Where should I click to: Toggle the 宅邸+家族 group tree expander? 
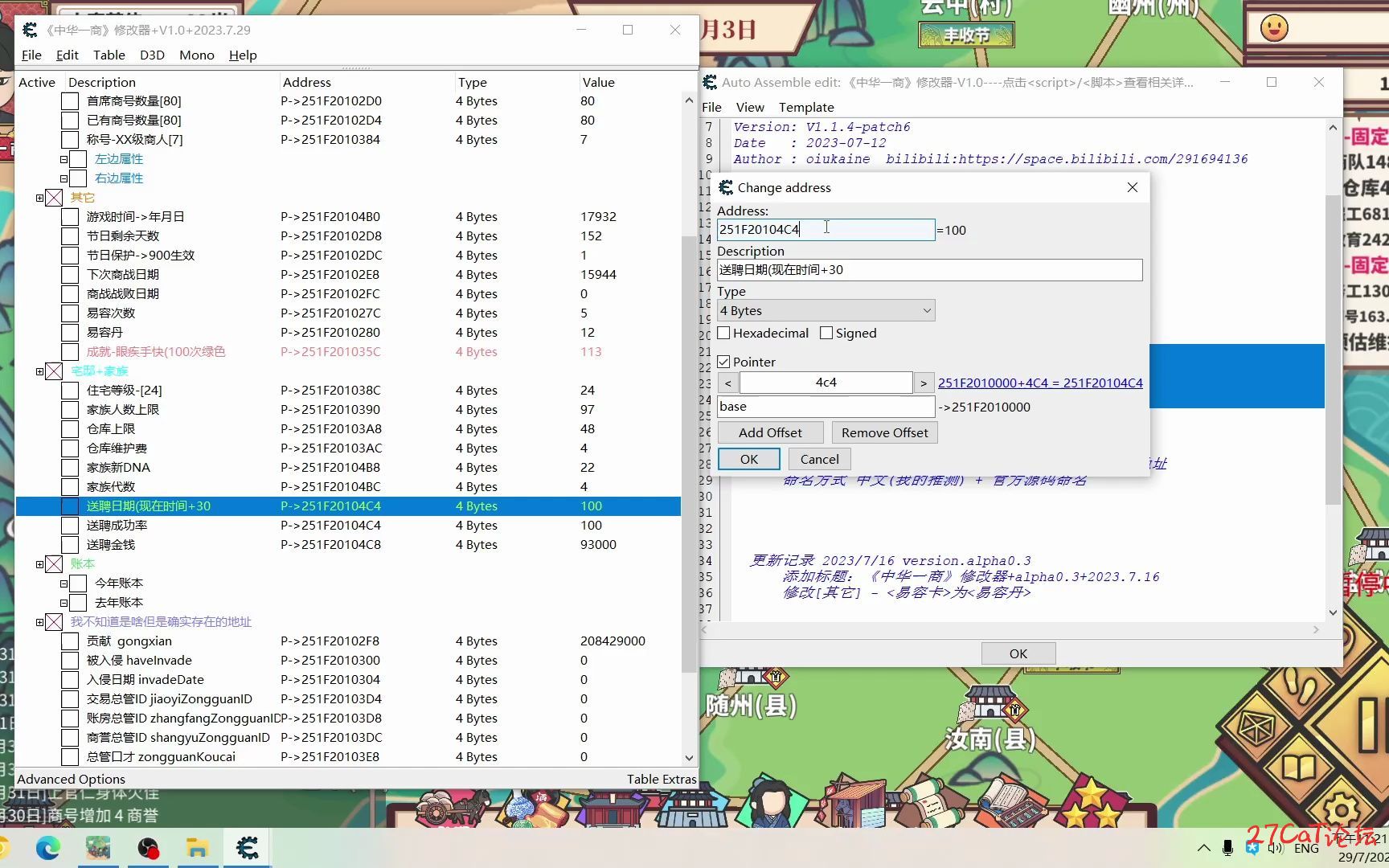tap(39, 371)
